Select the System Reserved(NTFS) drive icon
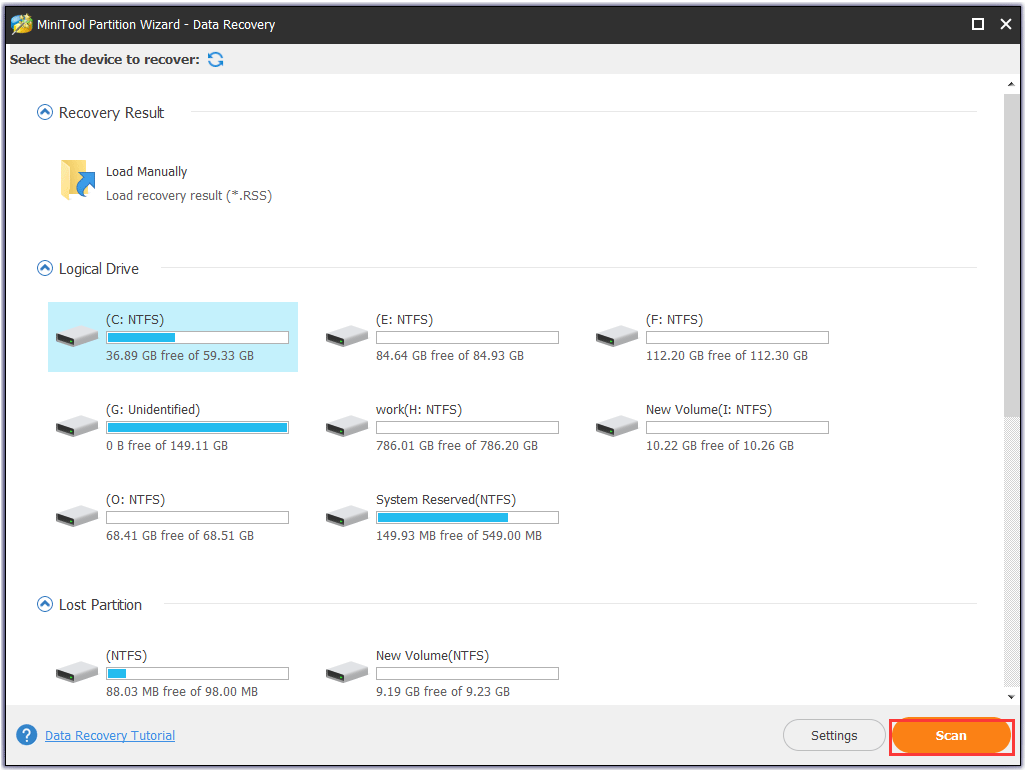The width and height of the screenshot is (1025, 772). (x=347, y=516)
